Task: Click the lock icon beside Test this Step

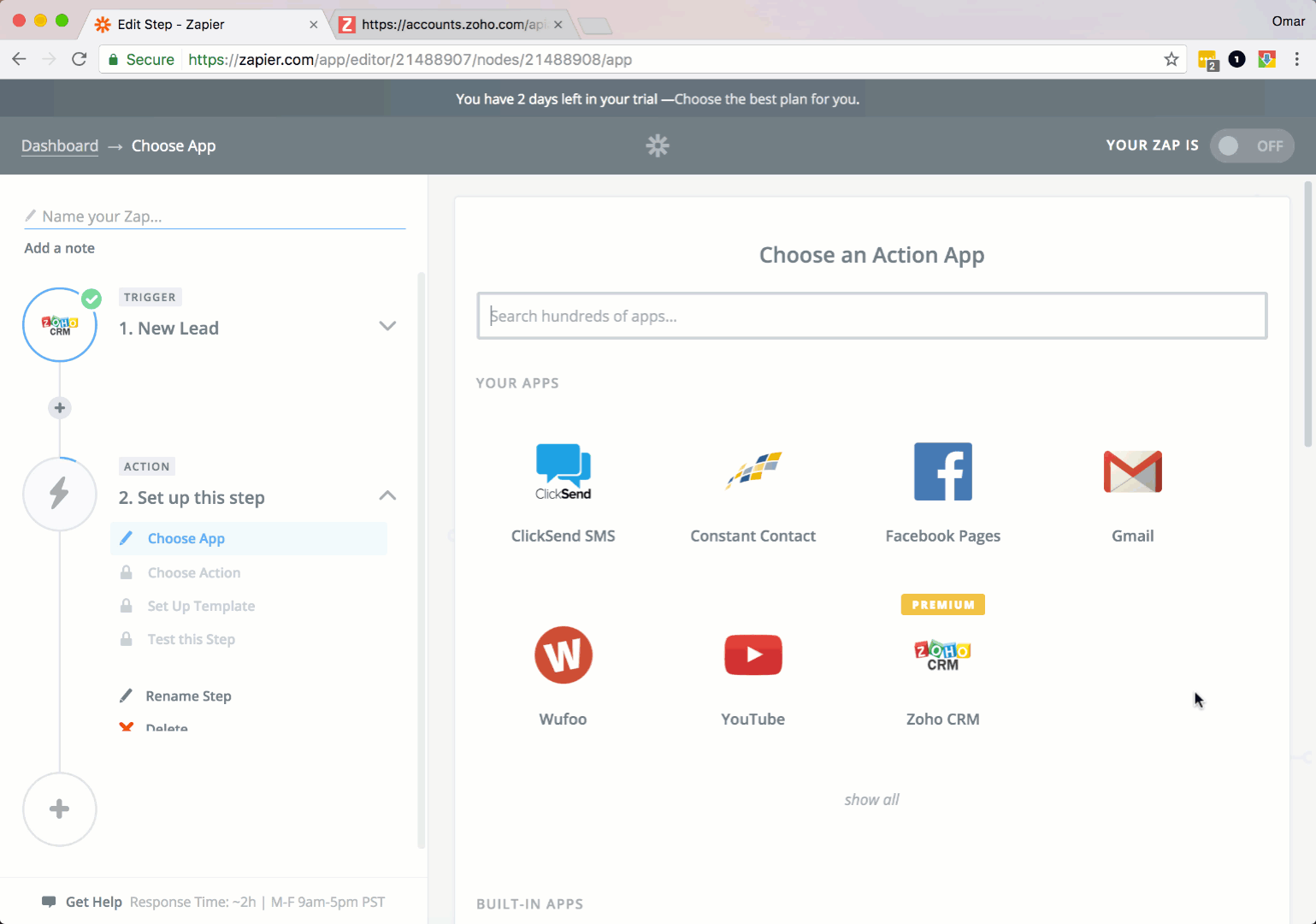Action: [x=126, y=639]
